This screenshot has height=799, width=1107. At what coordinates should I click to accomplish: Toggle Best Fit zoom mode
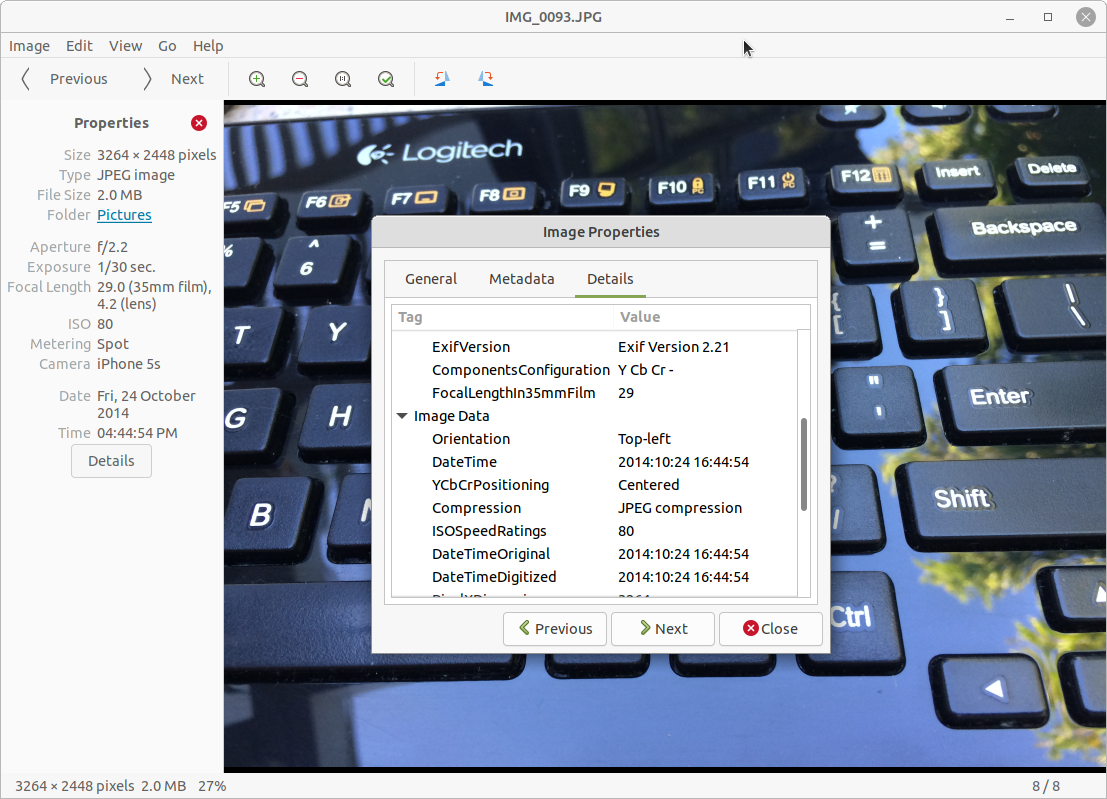[x=386, y=78]
